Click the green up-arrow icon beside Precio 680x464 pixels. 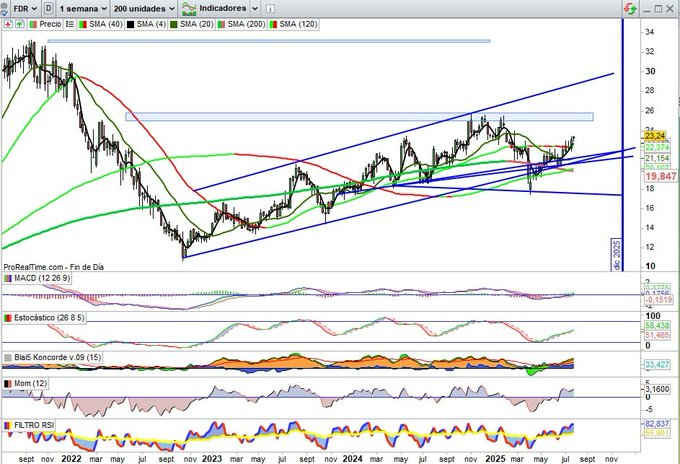[x=20, y=24]
